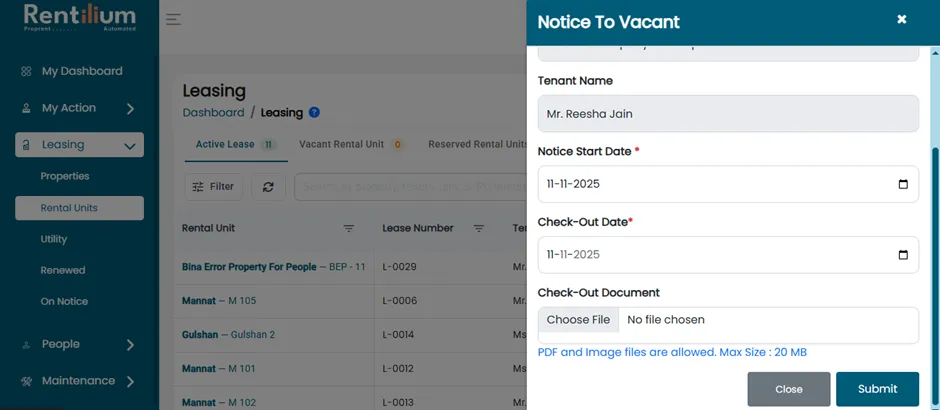Open the Filter button

pyautogui.click(x=213, y=187)
